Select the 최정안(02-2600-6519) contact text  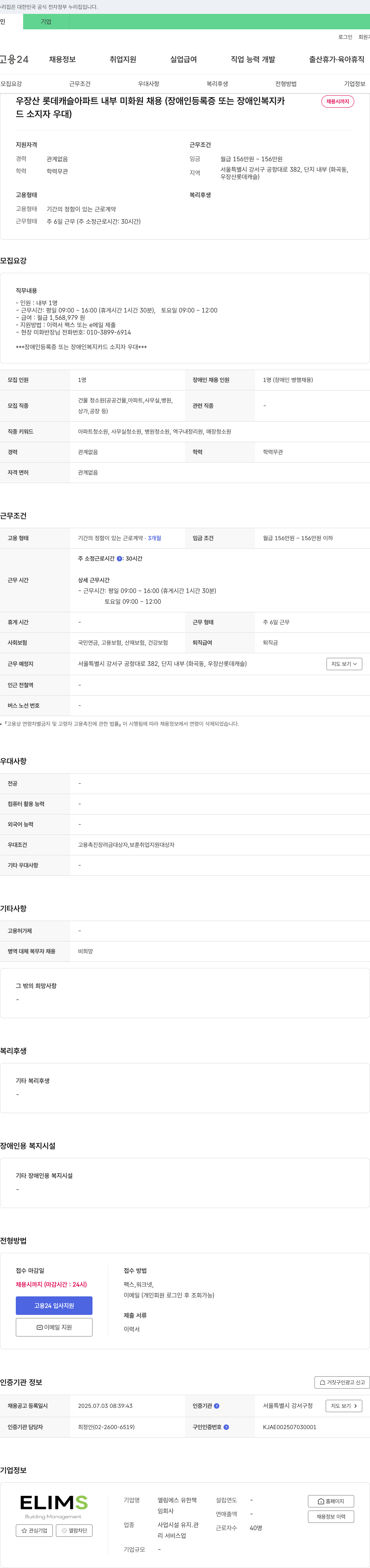click(106, 1427)
